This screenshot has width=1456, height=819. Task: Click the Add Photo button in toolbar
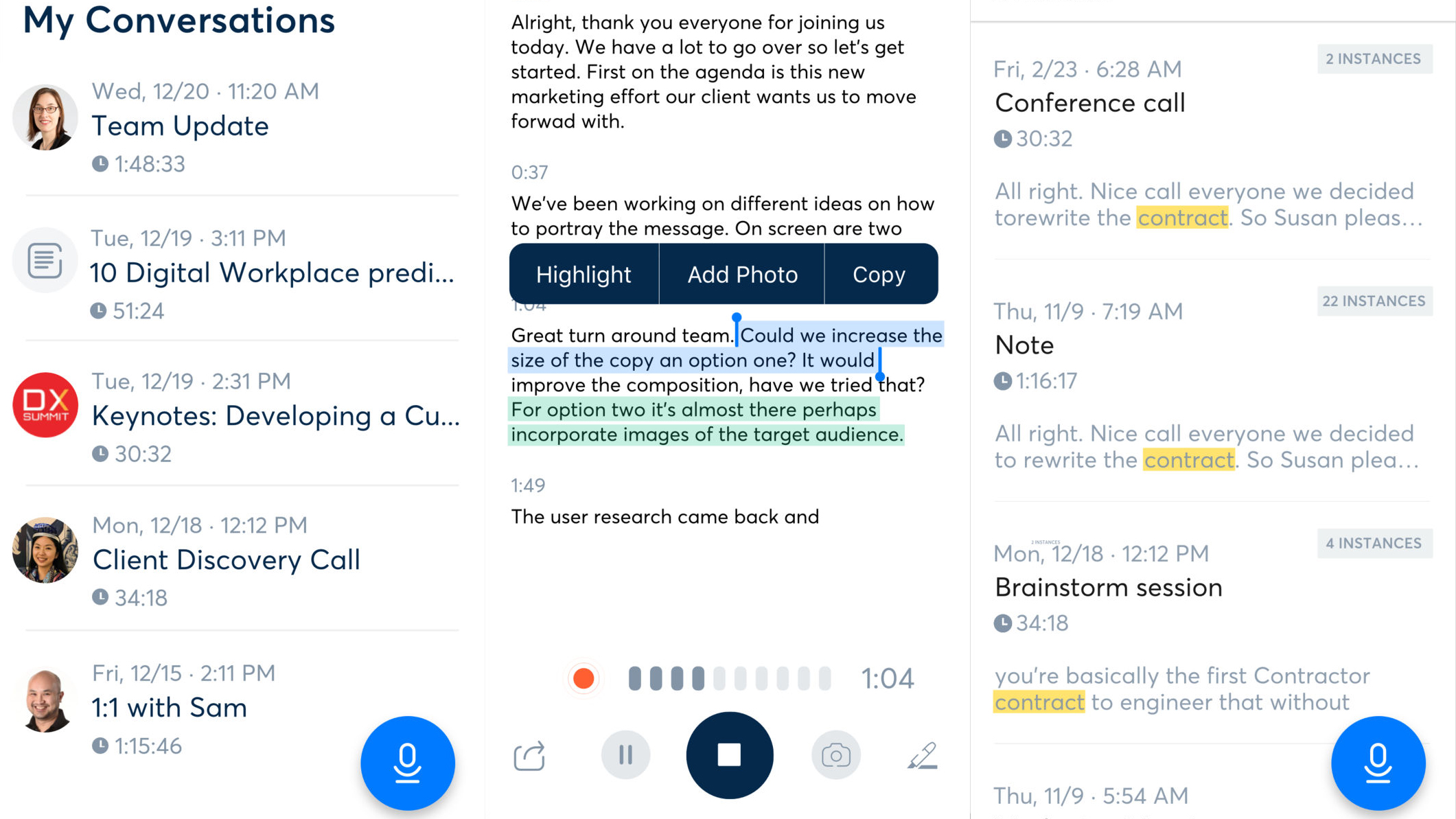pos(742,275)
